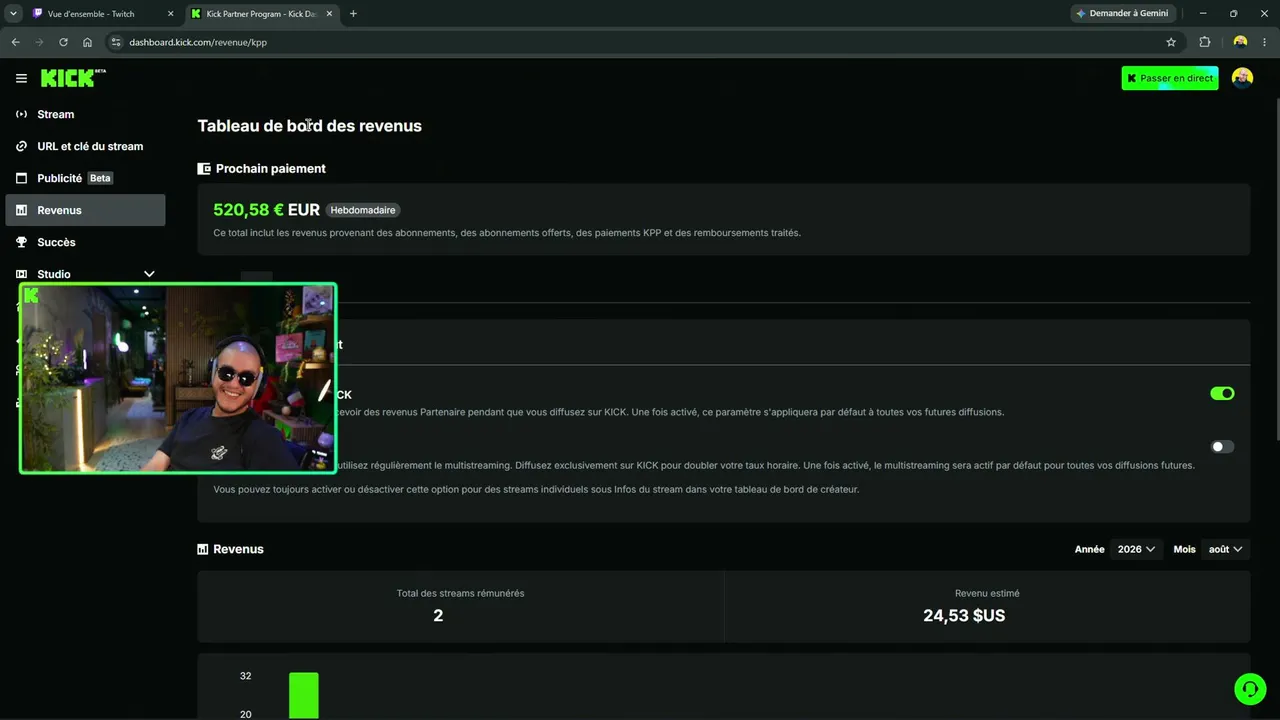The width and height of the screenshot is (1280, 720).
Task: Select Revenus in the sidebar
Action: (x=86, y=210)
